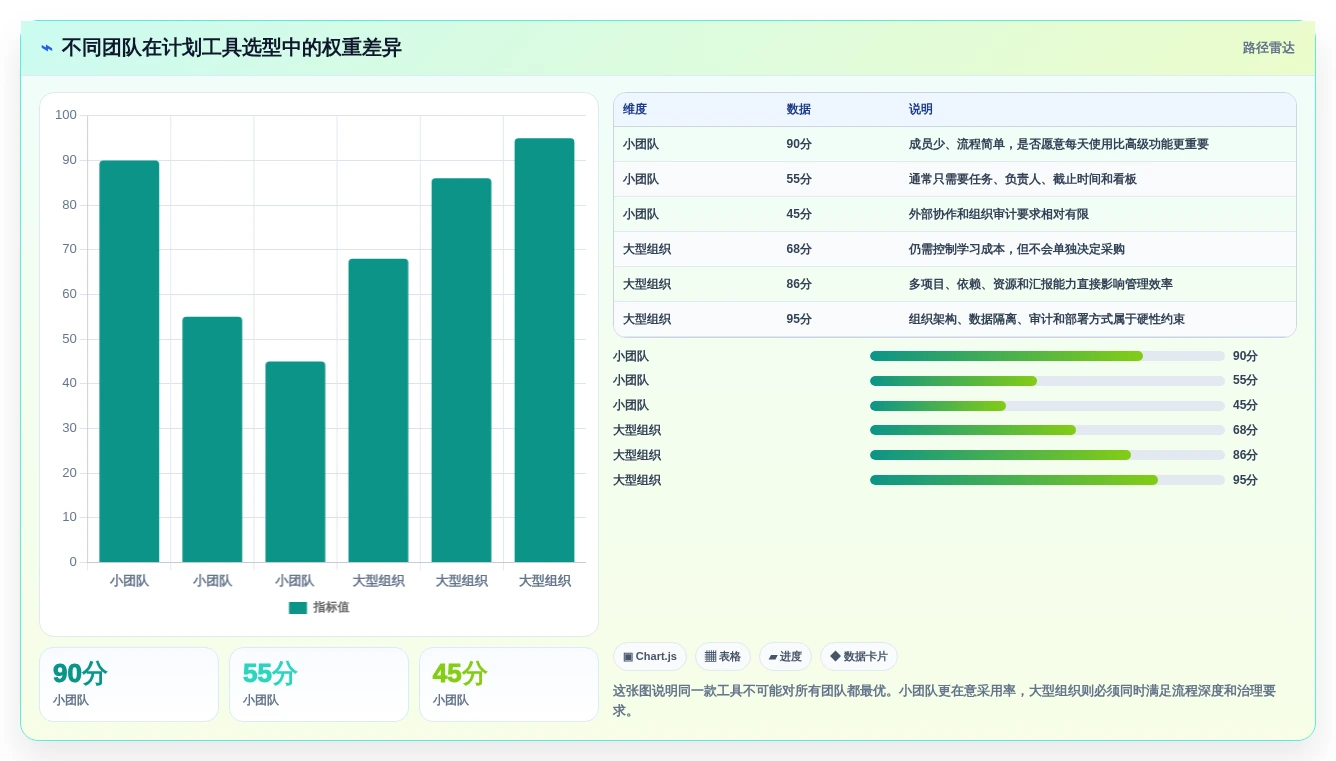Viewport: 1336px width, 761px height.
Task: Click the teal legend swatch for 指标值
Action: 298,608
